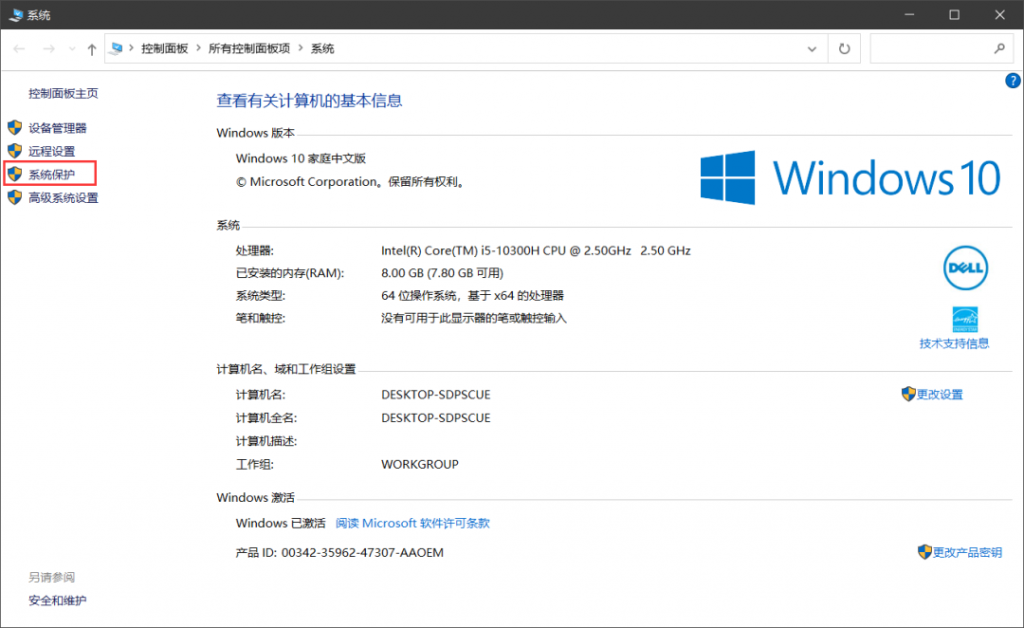Open the 更改设置 link
1024x628 pixels.
tap(939, 394)
